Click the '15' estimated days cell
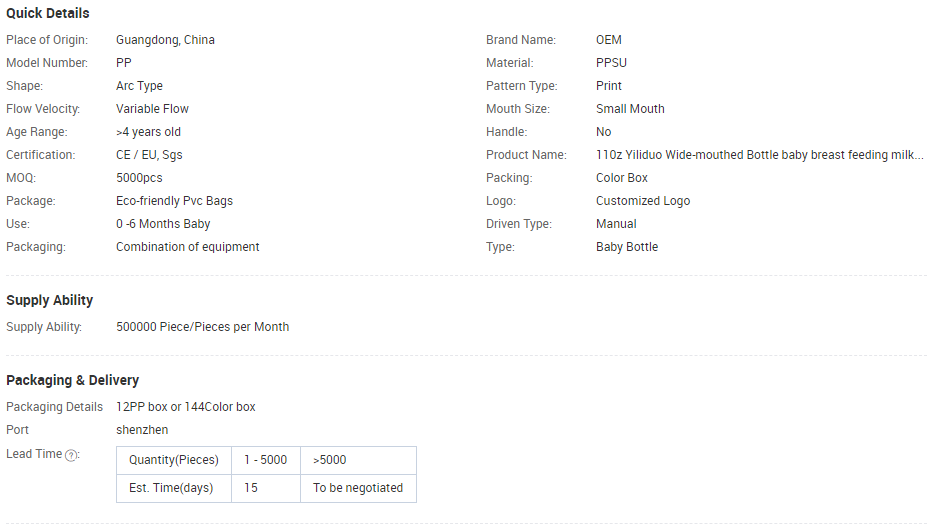The image size is (929, 530). pyautogui.click(x=251, y=488)
